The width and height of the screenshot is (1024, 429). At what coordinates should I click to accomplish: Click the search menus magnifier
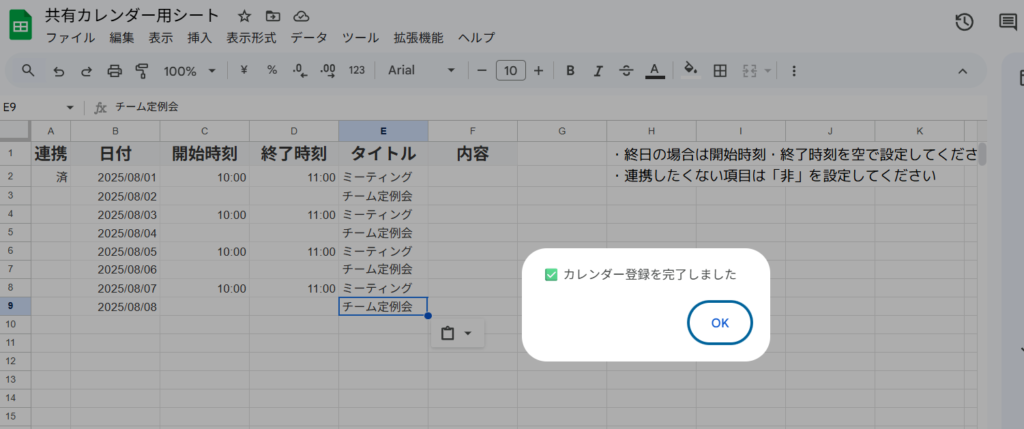27,71
